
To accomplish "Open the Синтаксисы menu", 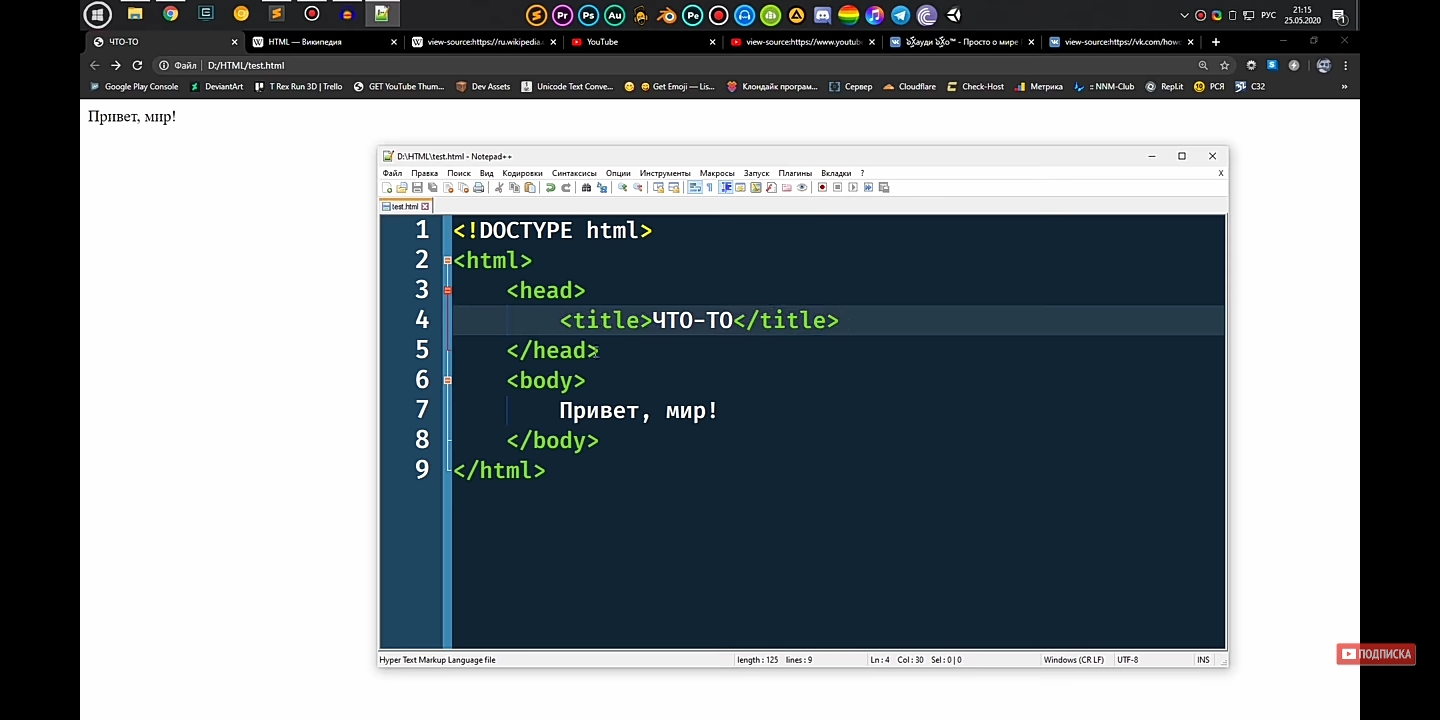I will pos(574,173).
